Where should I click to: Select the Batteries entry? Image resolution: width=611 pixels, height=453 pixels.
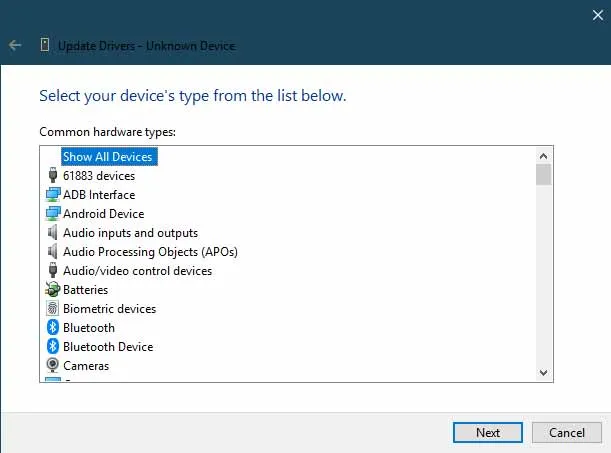(85, 290)
